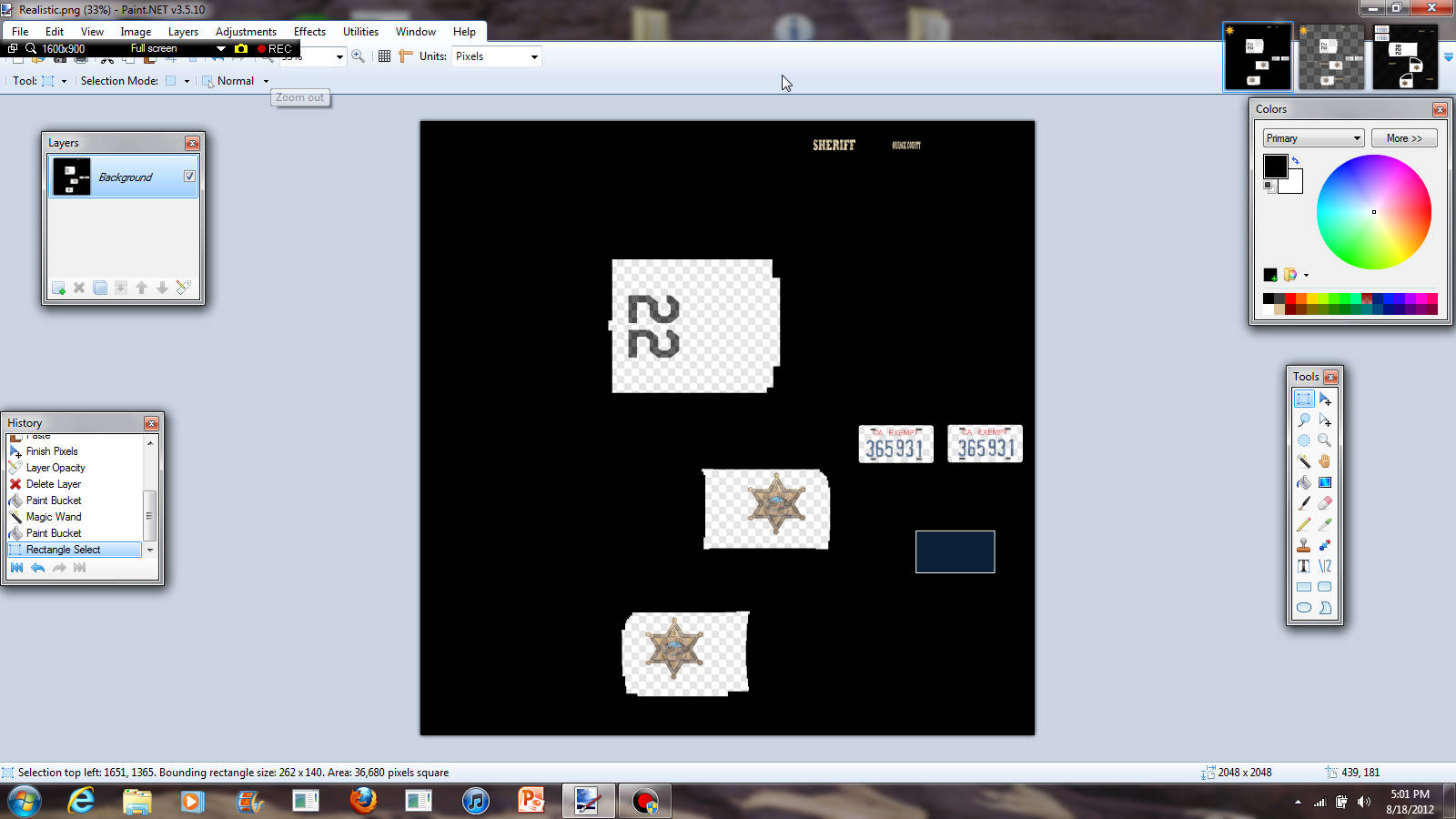Choose the Eraser tool
This screenshot has width=1456, height=819.
(x=1325, y=503)
